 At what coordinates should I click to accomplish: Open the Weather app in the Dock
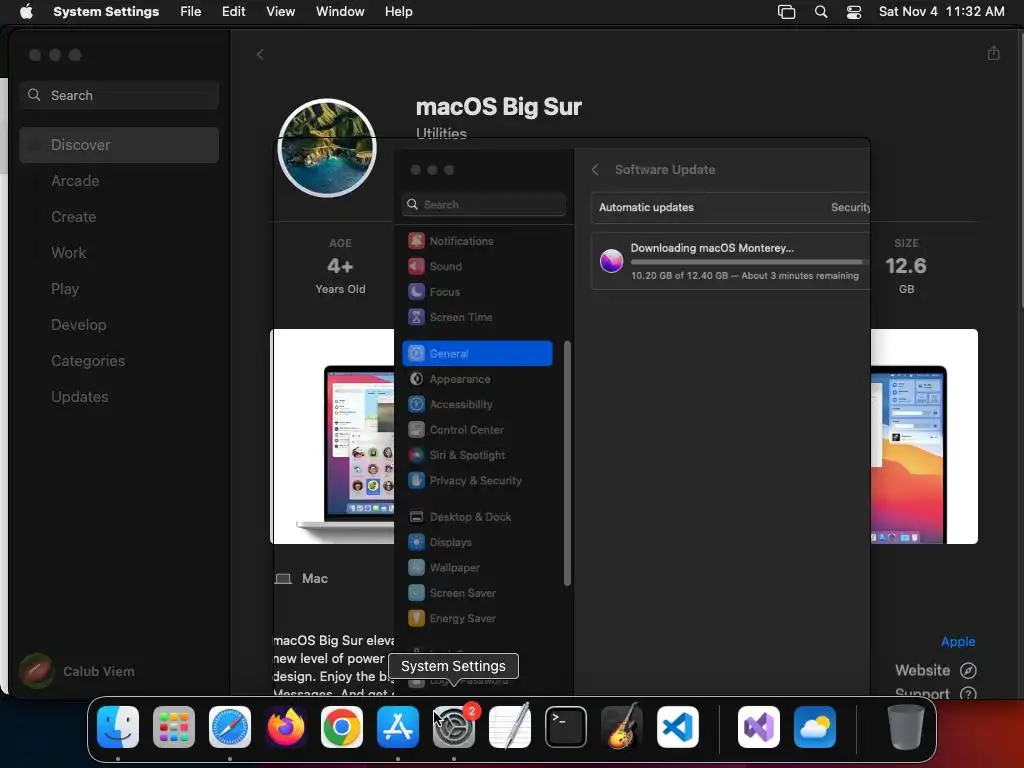tap(815, 727)
